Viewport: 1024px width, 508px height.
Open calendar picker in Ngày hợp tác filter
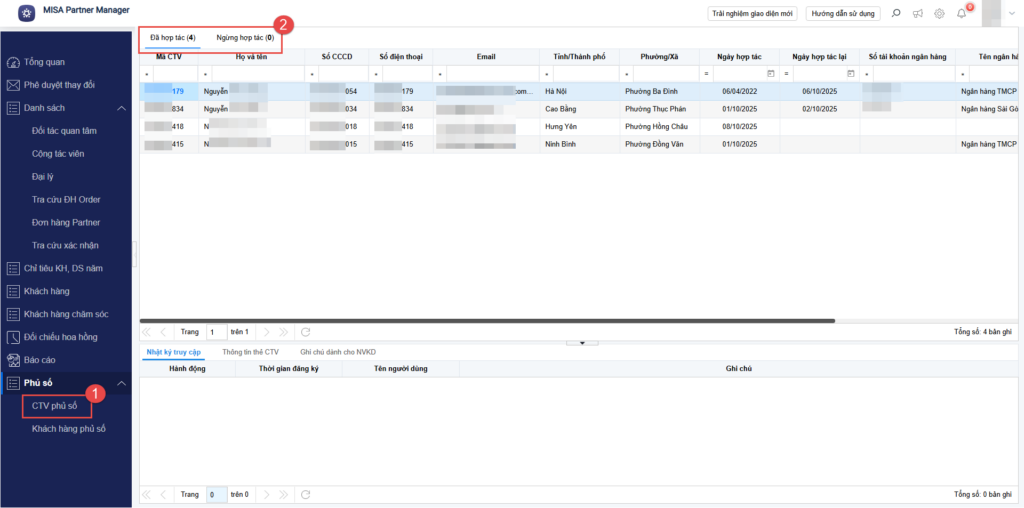770,74
